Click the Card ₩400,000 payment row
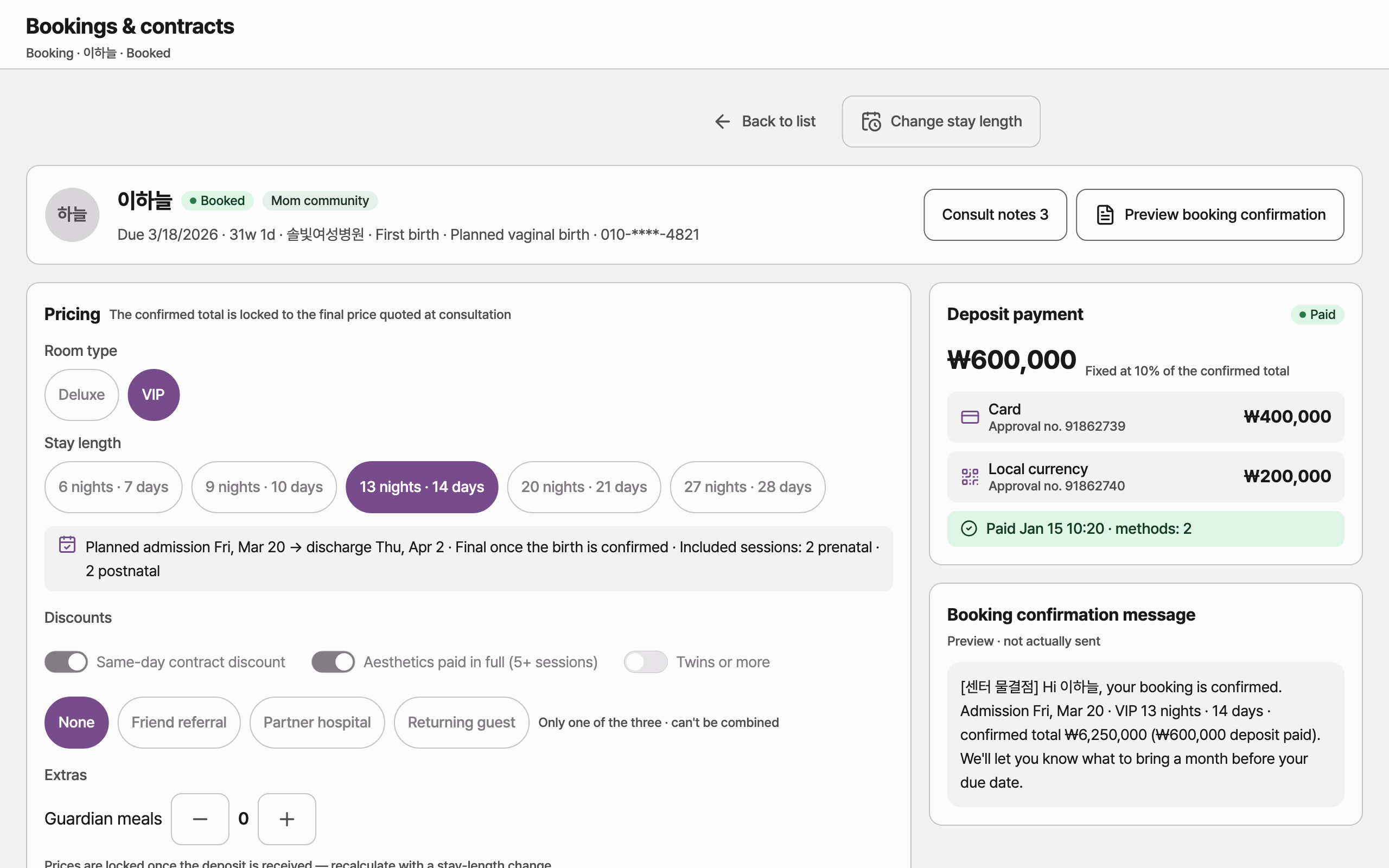 tap(1145, 417)
